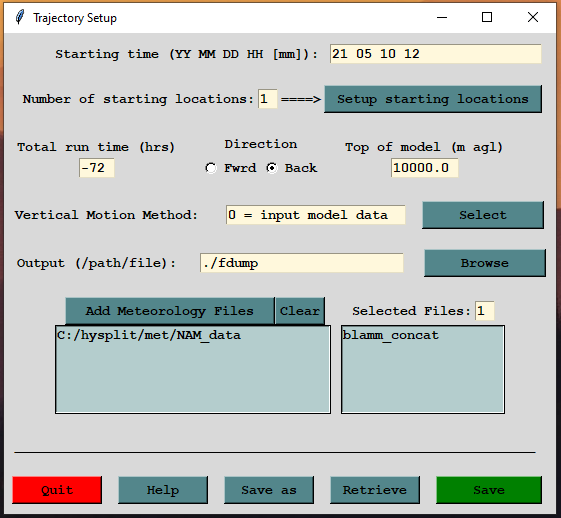Clear the meteorology files list

click(300, 311)
